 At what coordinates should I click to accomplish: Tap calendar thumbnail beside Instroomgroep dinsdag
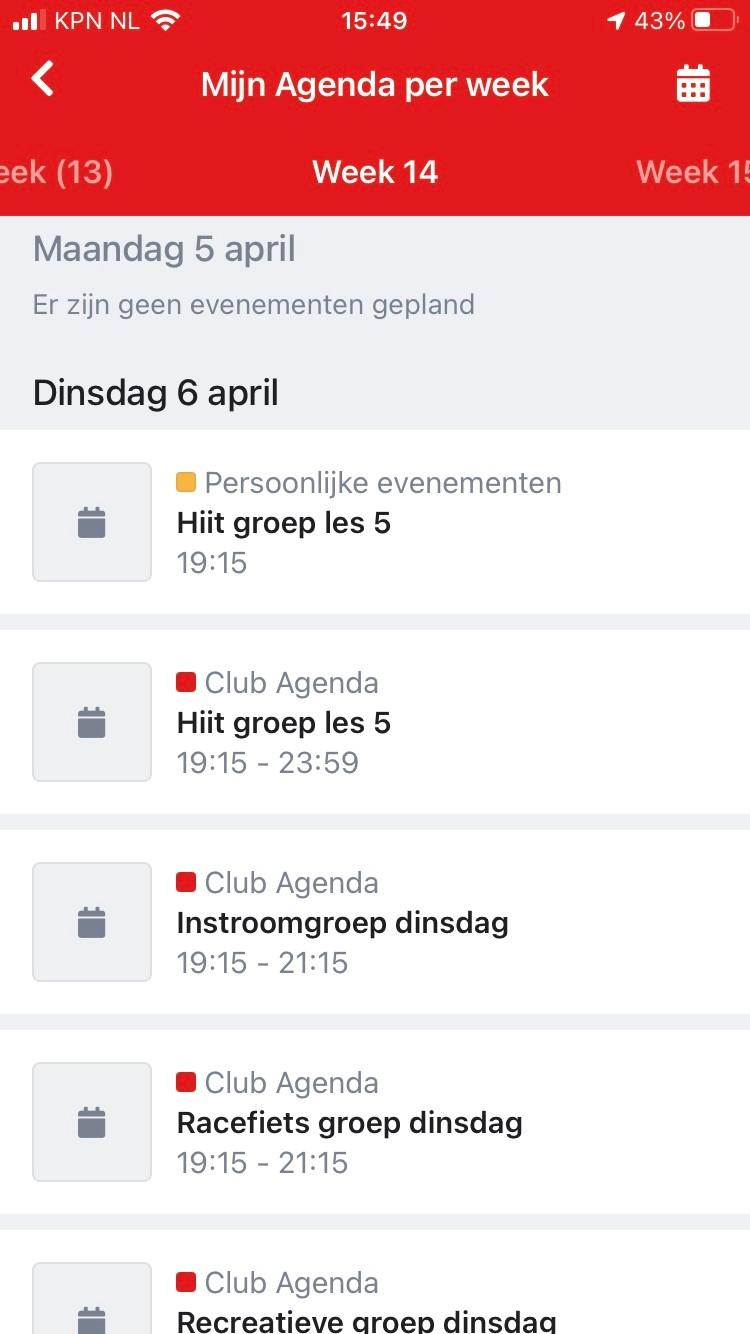(x=92, y=922)
